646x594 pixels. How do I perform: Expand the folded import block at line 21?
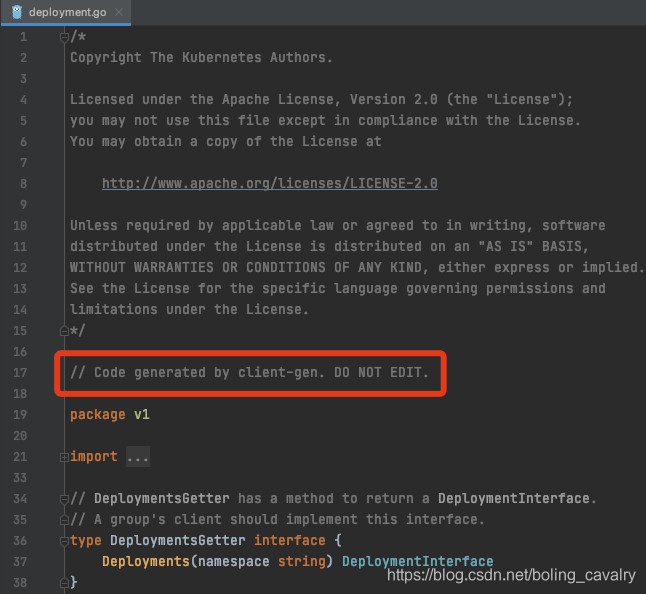pyautogui.click(x=64, y=457)
